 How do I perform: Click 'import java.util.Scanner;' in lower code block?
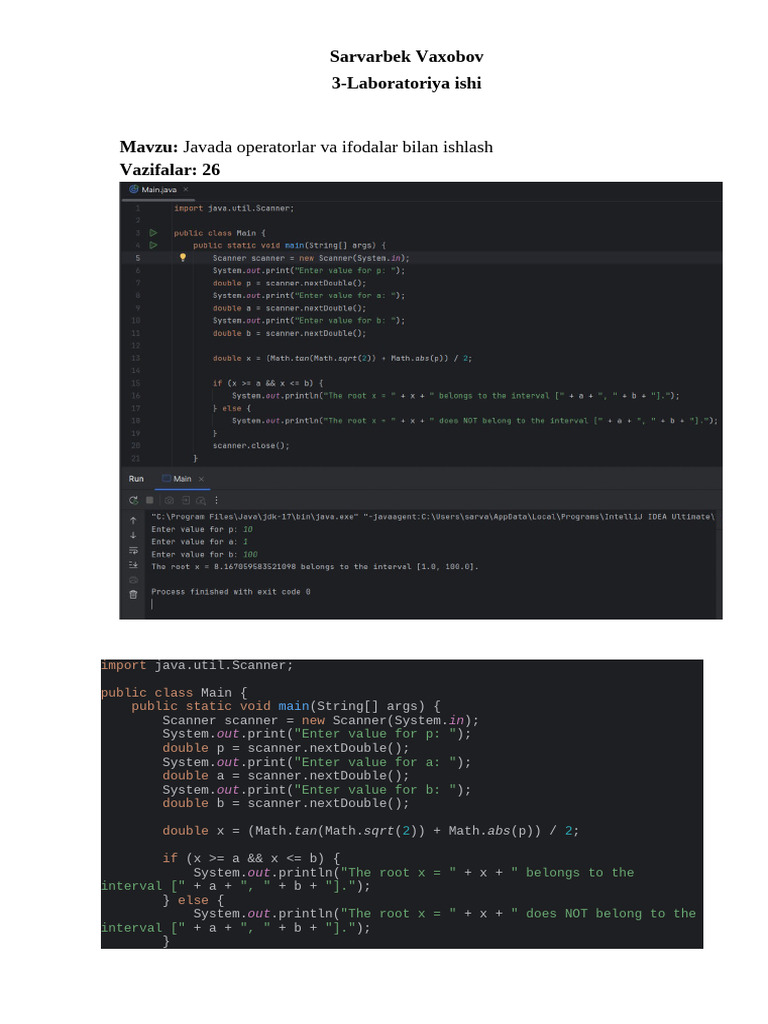[197, 665]
